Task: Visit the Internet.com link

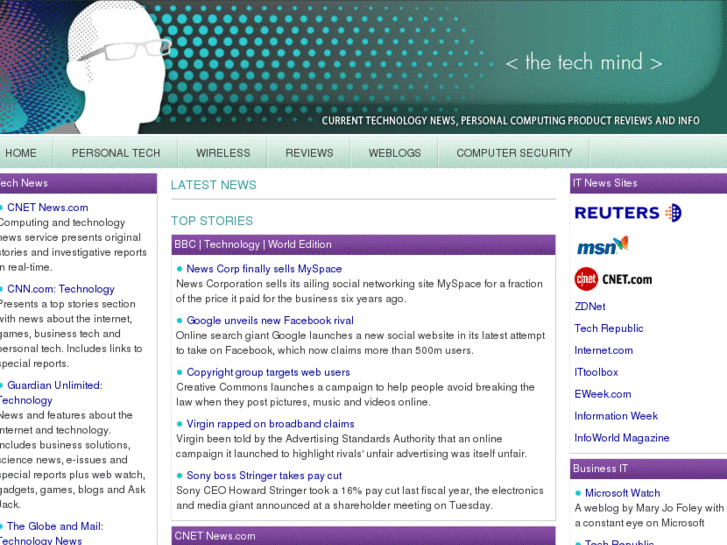Action: (x=604, y=350)
